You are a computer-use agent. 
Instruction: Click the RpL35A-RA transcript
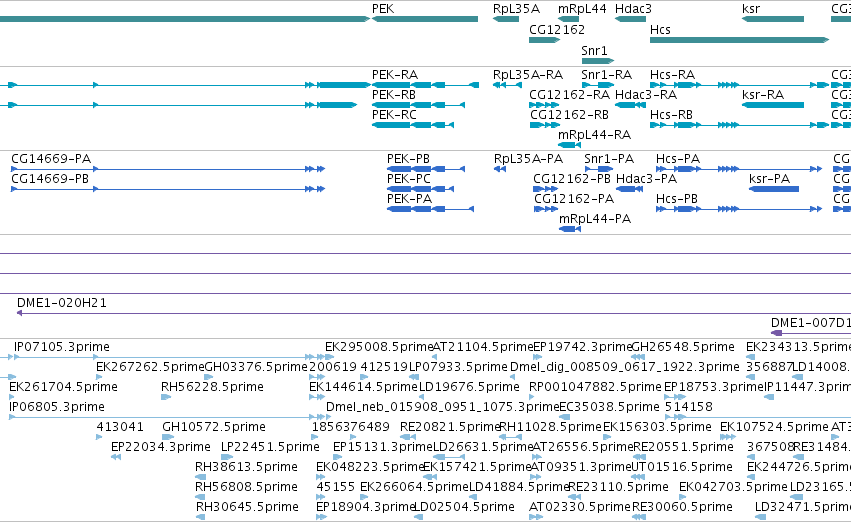tap(506, 85)
